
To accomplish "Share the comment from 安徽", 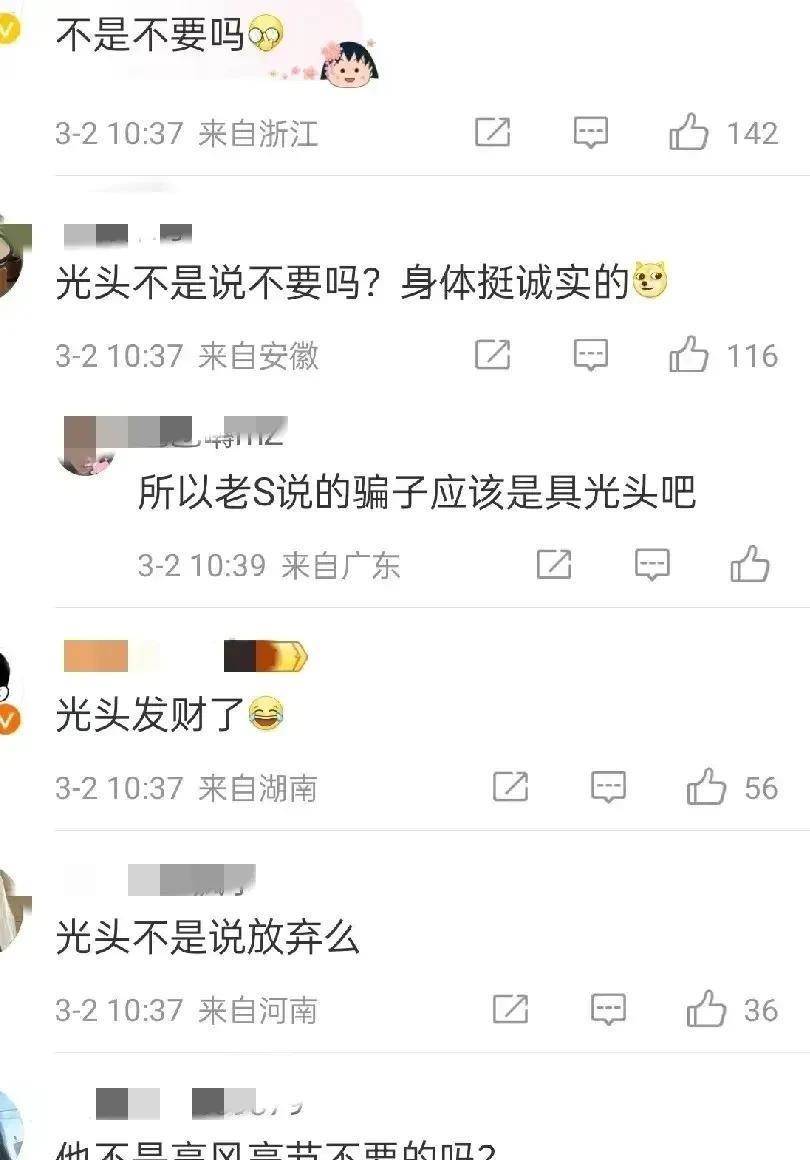I will [493, 355].
